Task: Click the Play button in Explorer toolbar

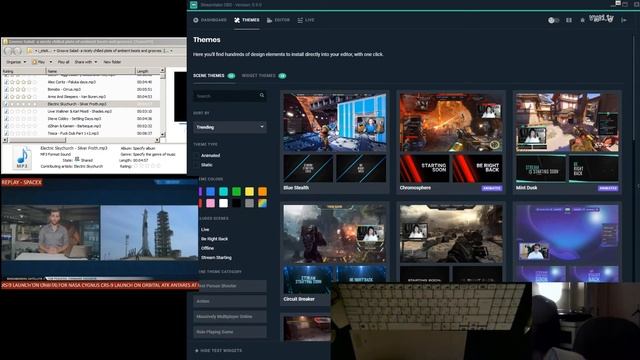Action: pyautogui.click(x=38, y=62)
